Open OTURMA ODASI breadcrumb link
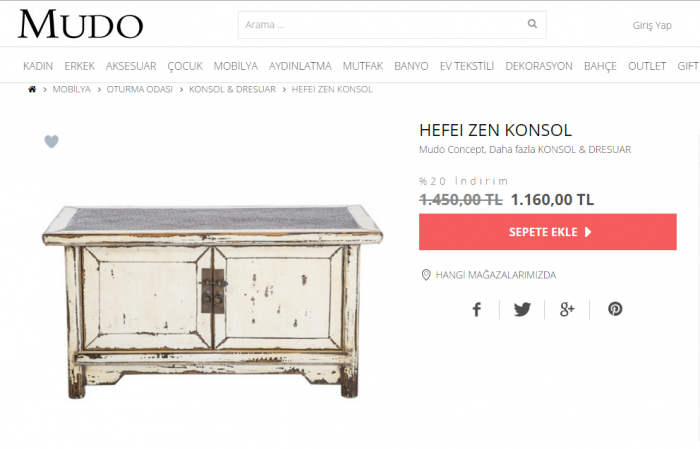 point(139,89)
